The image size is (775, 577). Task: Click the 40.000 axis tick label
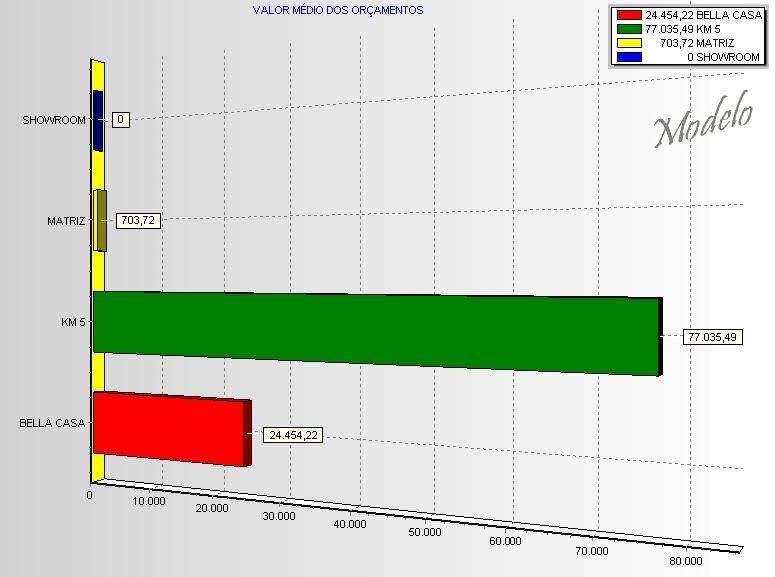350,524
